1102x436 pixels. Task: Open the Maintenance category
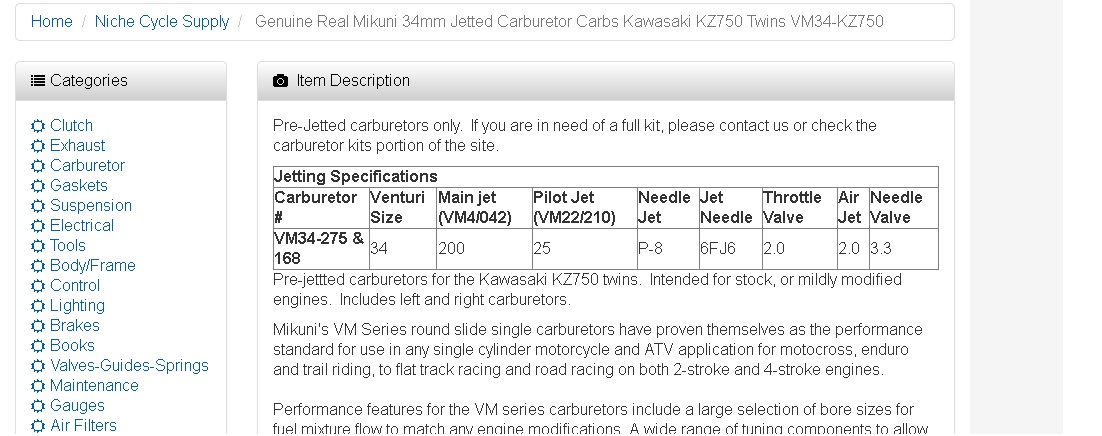point(94,386)
